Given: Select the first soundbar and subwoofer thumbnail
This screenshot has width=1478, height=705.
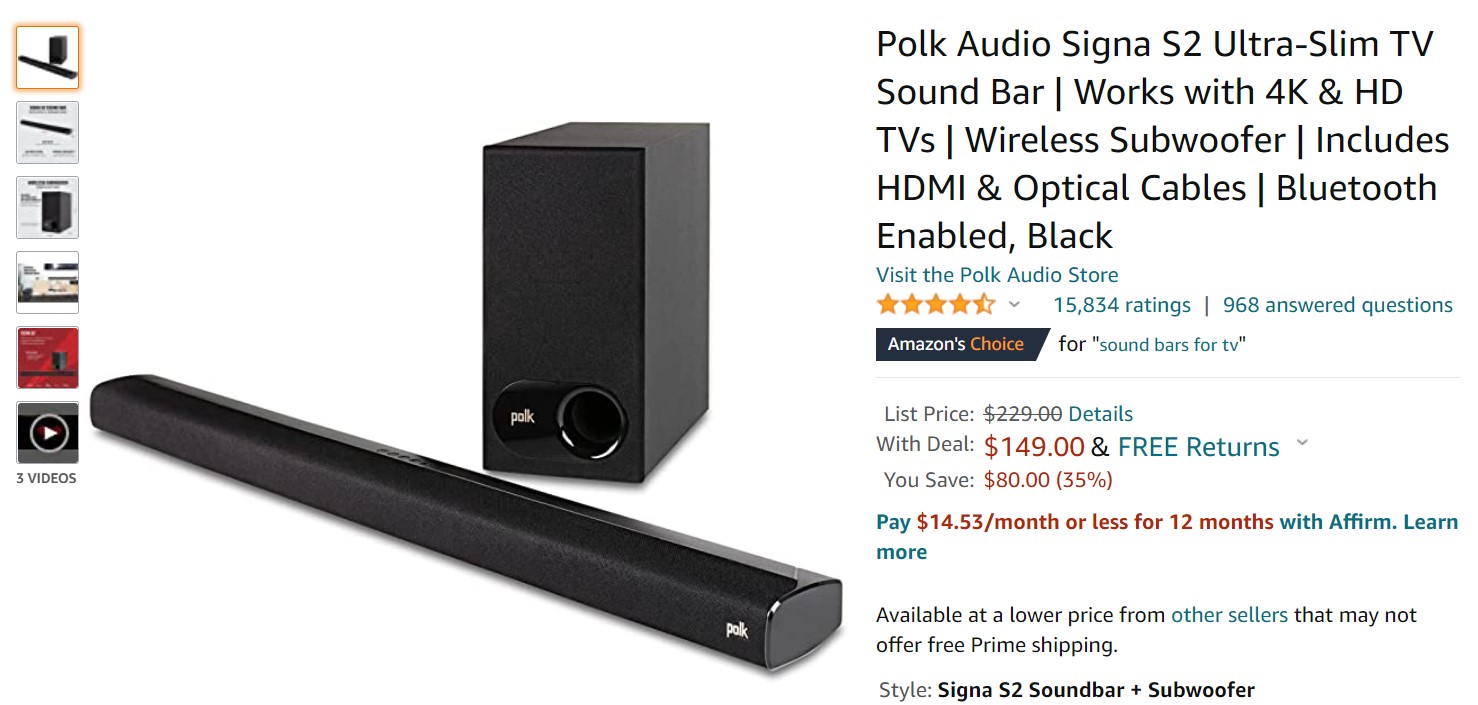Looking at the screenshot, I should [47, 57].
